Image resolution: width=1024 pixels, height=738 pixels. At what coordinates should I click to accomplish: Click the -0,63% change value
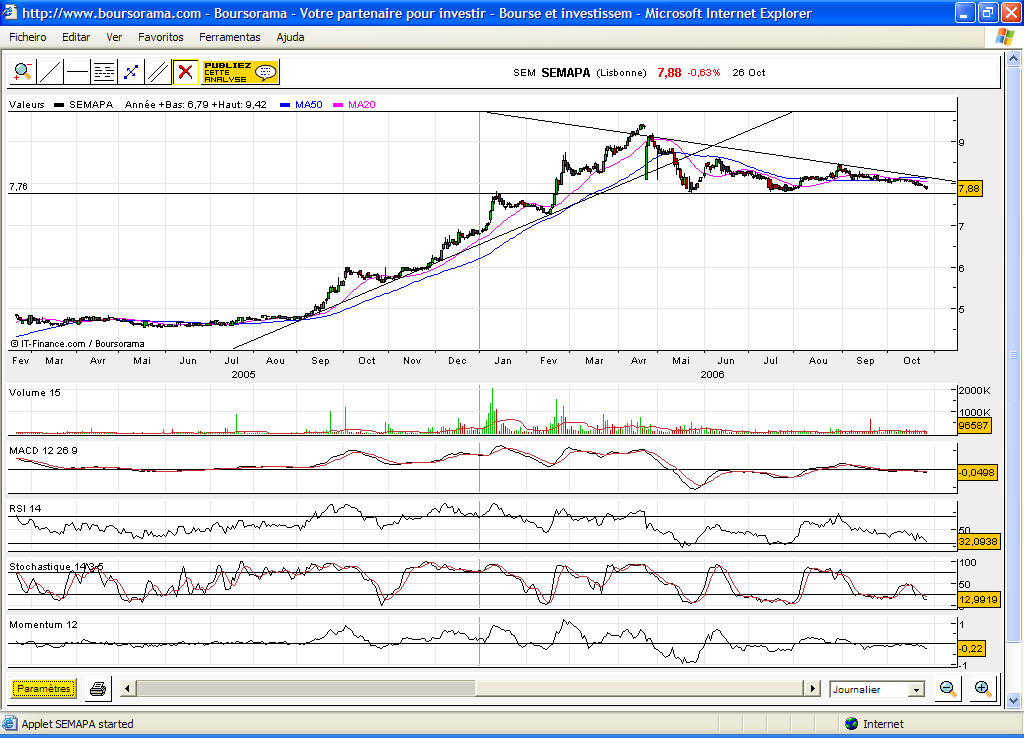704,72
